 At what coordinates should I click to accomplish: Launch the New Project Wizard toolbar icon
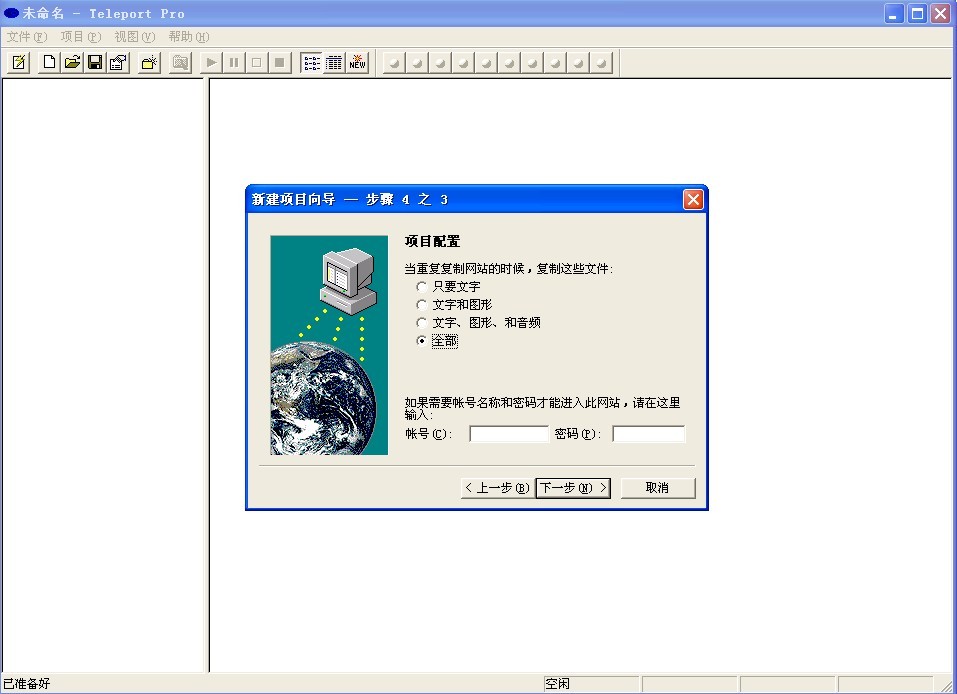pos(19,62)
